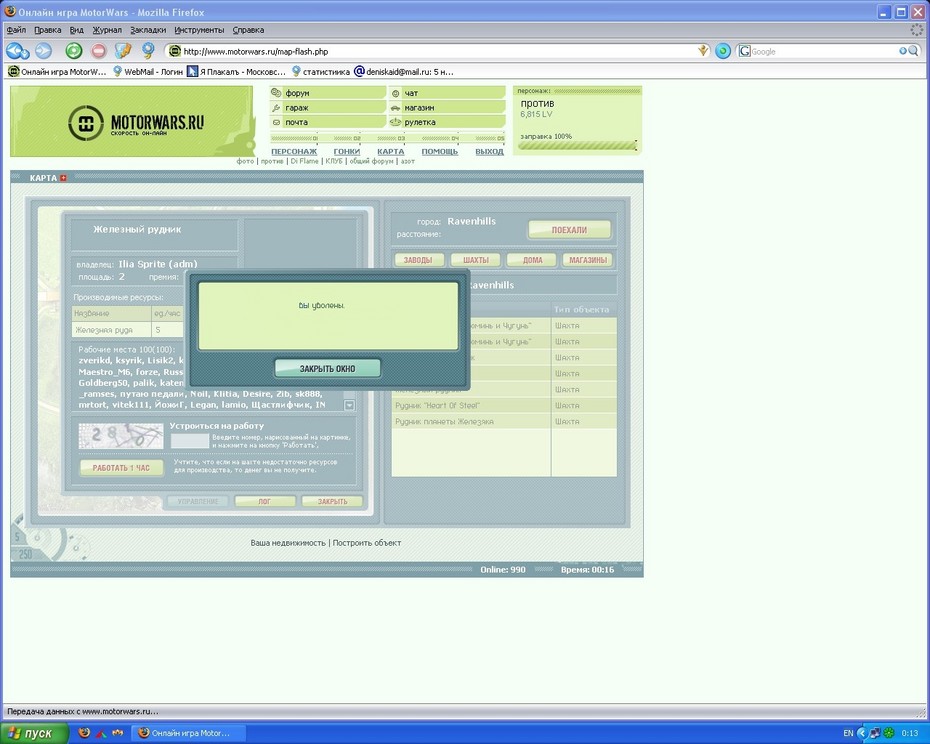The width and height of the screenshot is (930, 744).
Task: Click the ГОНКИ navigation tab
Action: coord(346,151)
